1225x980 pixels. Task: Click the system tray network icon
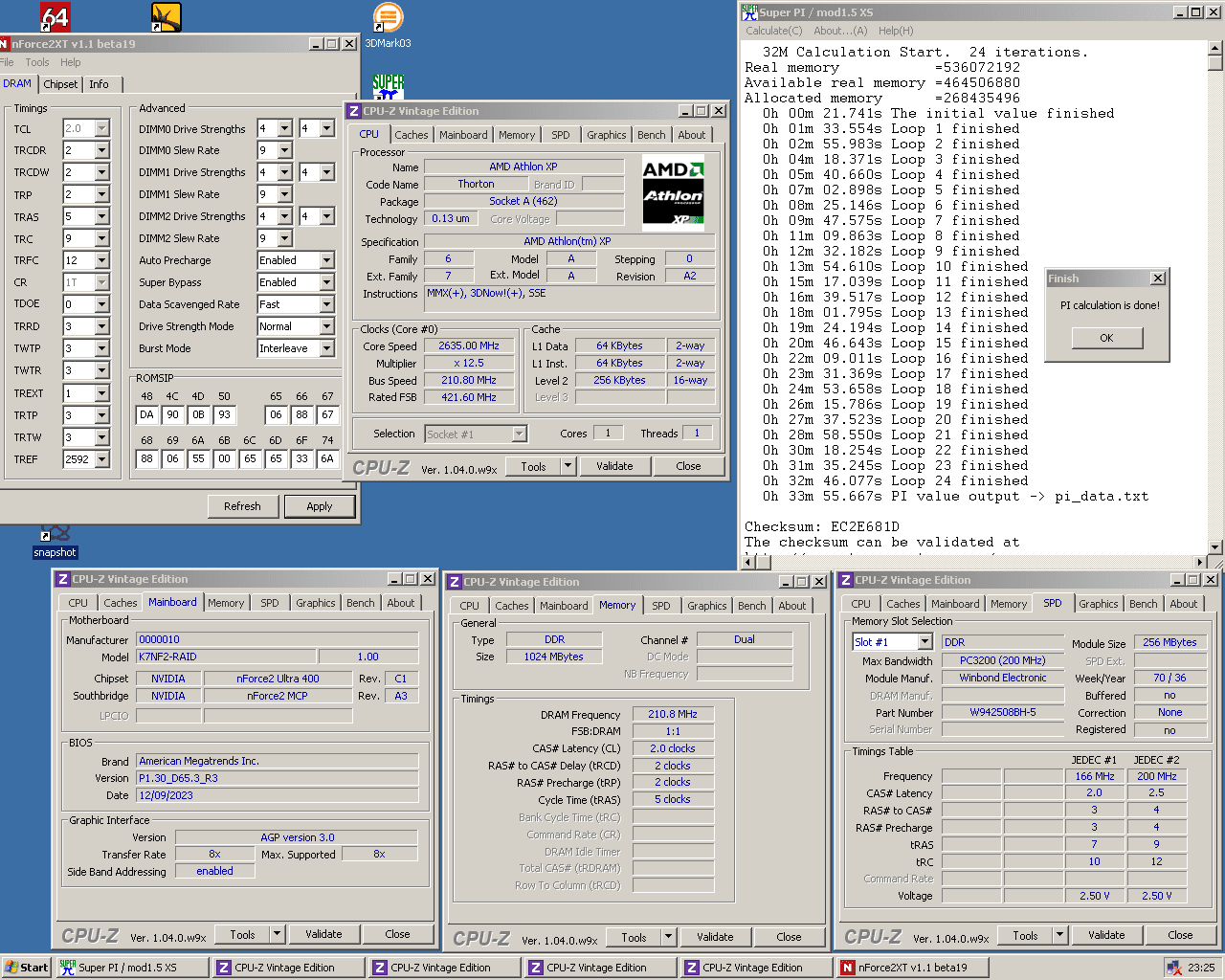point(1173,968)
